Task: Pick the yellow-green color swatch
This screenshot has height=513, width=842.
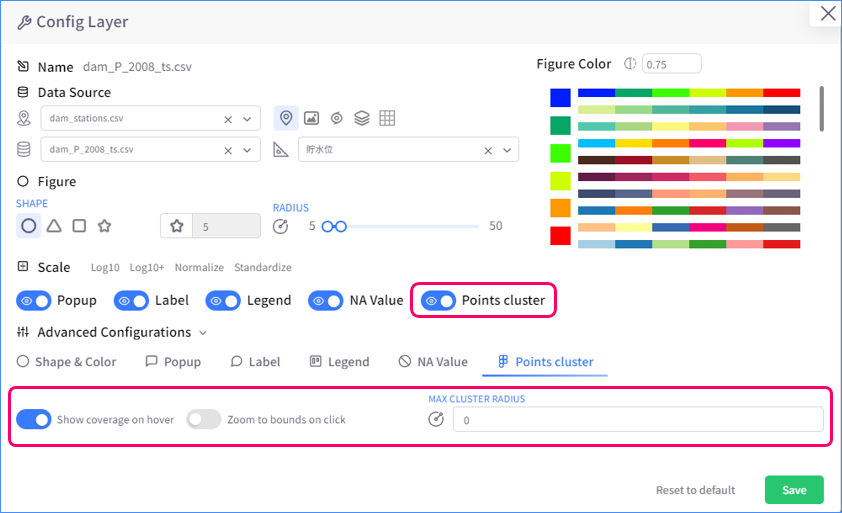Action: tap(560, 180)
